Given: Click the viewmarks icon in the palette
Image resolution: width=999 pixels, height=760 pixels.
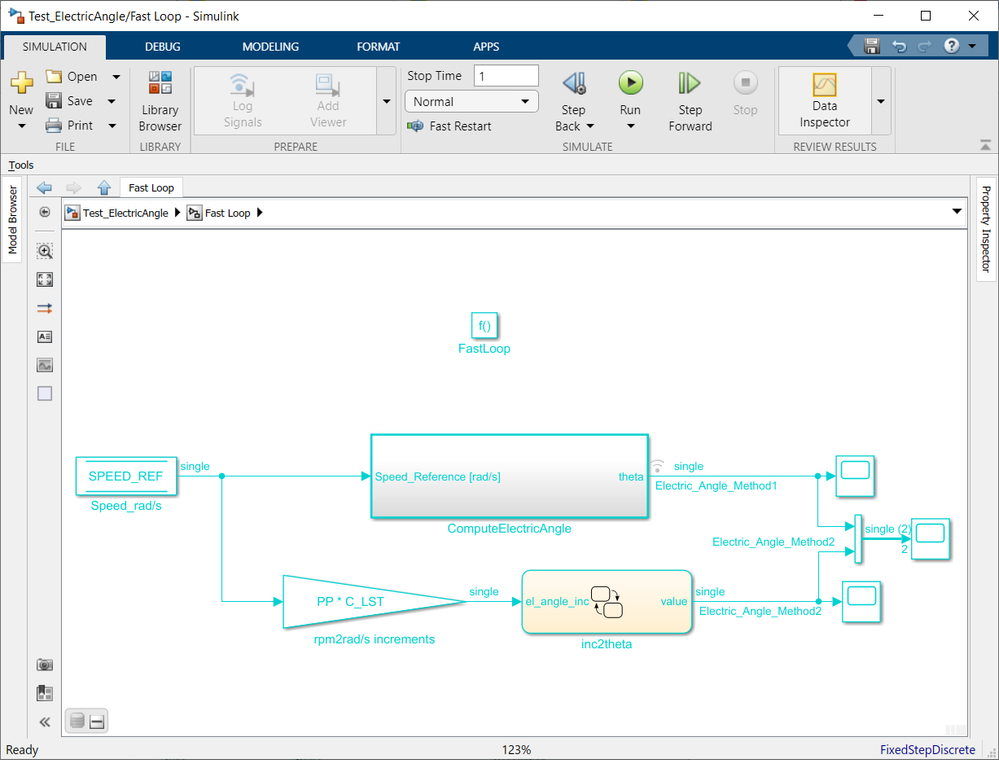Looking at the screenshot, I should click(x=45, y=693).
